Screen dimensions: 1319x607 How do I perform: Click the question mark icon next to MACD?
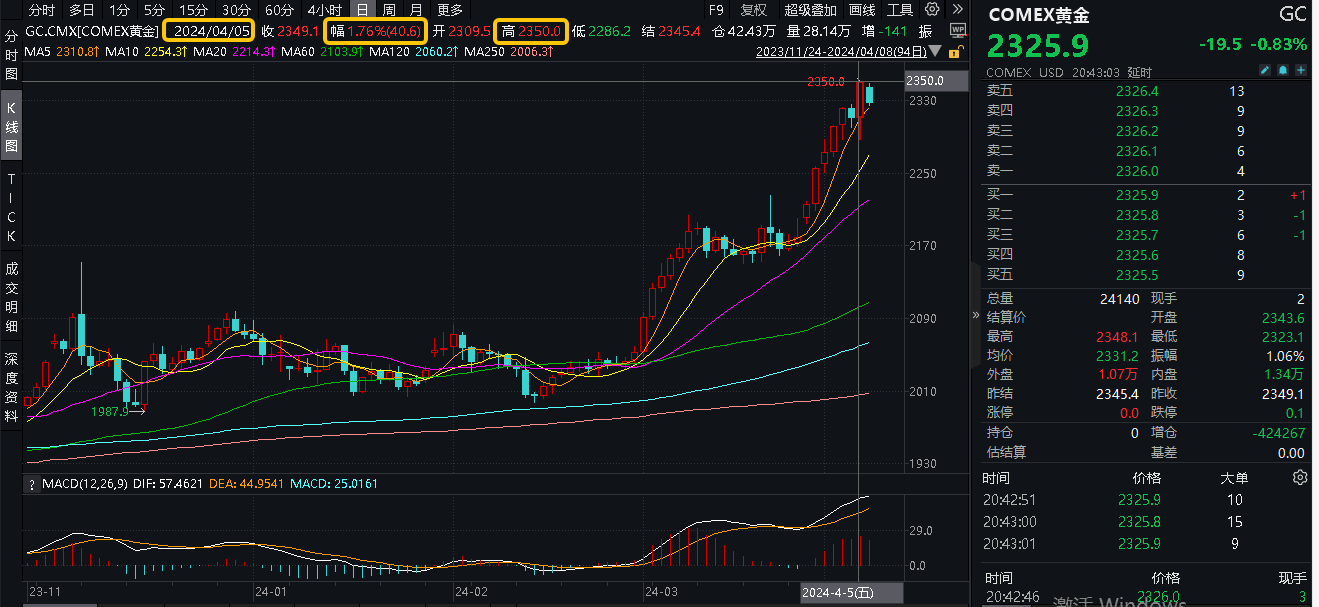32,483
